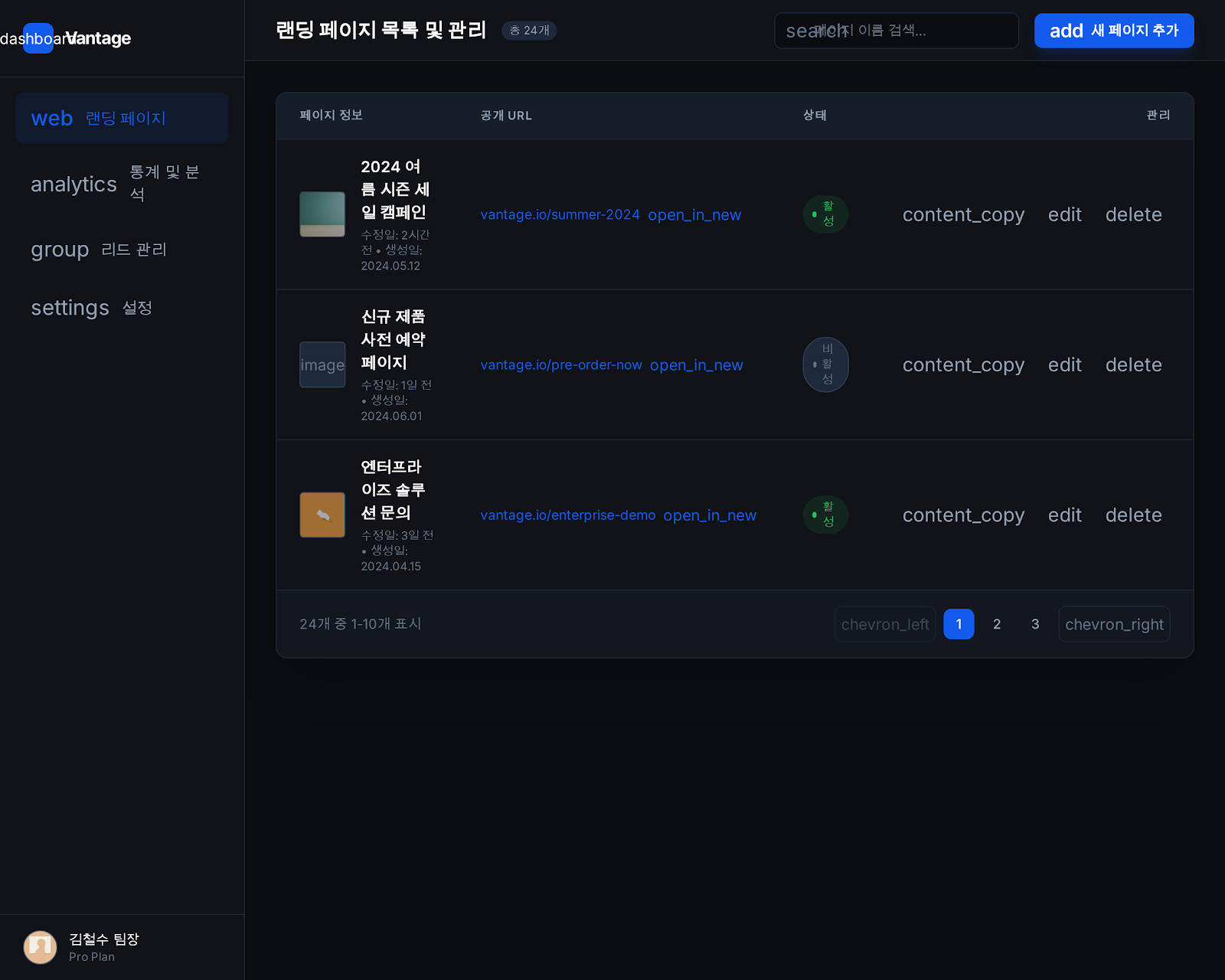Image resolution: width=1225 pixels, height=980 pixels.
Task: Toggle the active status badge for enterprise-demo
Action: pos(825,514)
